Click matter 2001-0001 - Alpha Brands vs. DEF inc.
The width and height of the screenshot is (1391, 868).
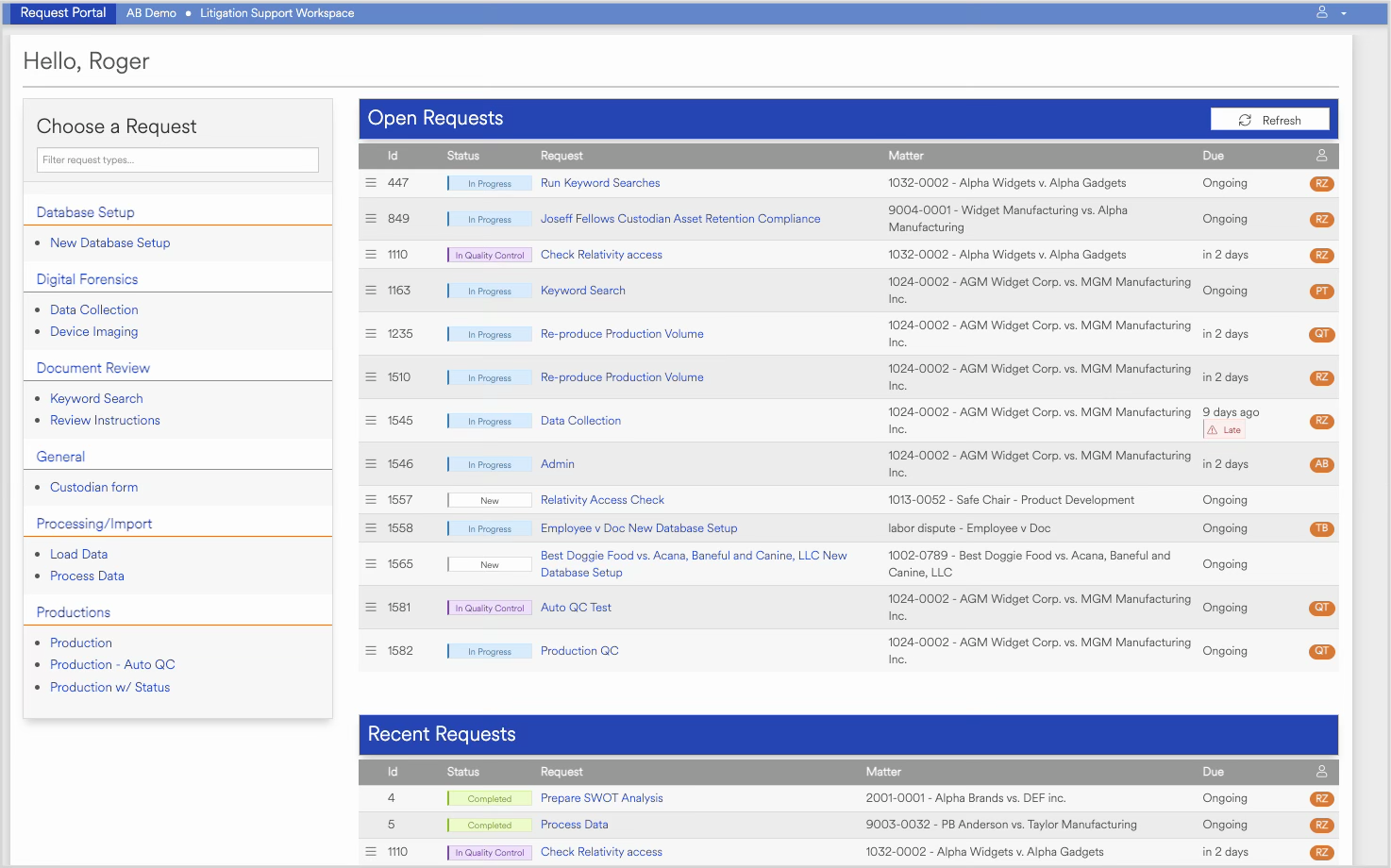pyautogui.click(x=965, y=798)
